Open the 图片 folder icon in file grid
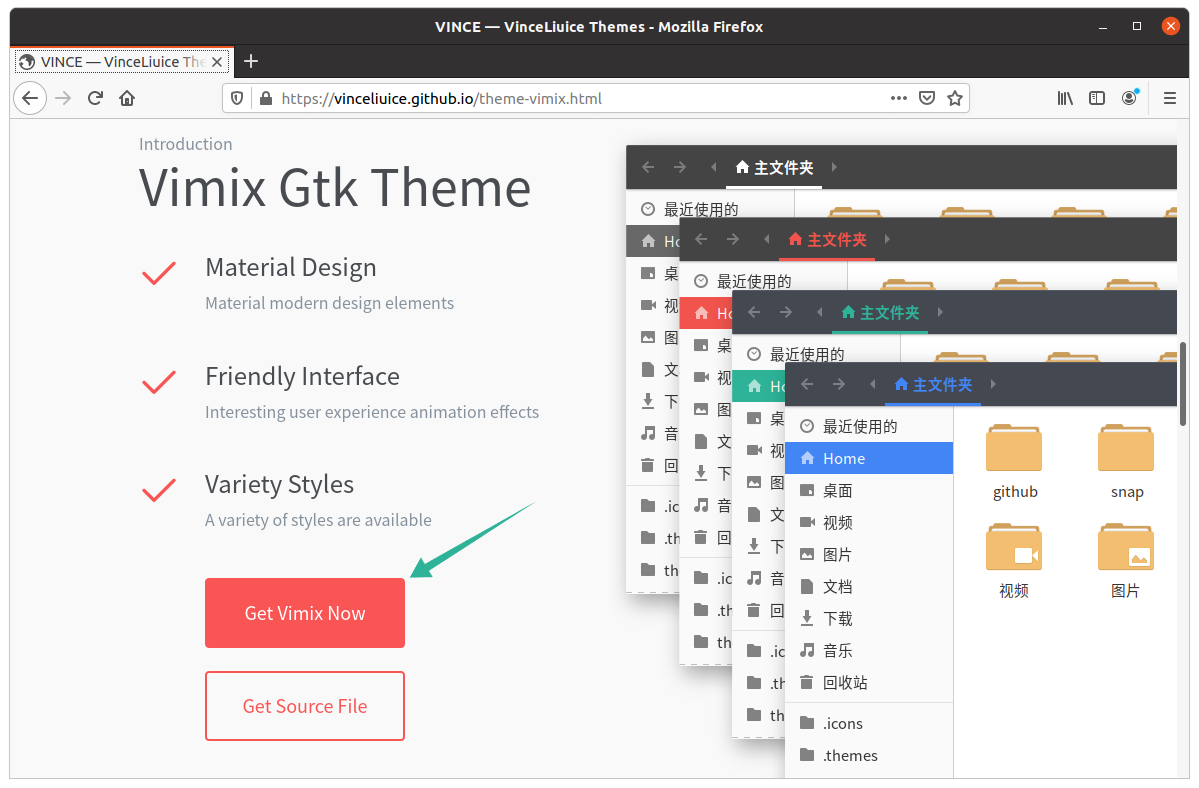1199x788 pixels. click(1126, 548)
